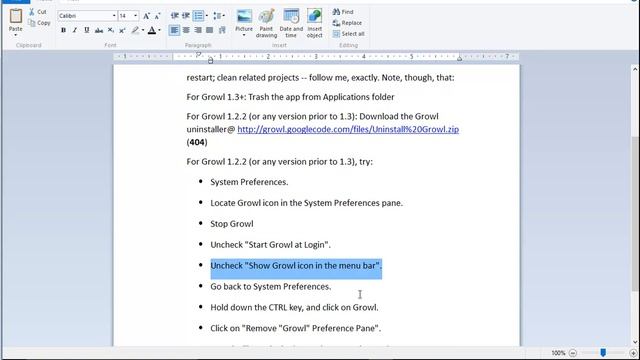Apply superscript formatting
Image resolution: width=640 pixels, height=360 pixels.
point(122,30)
